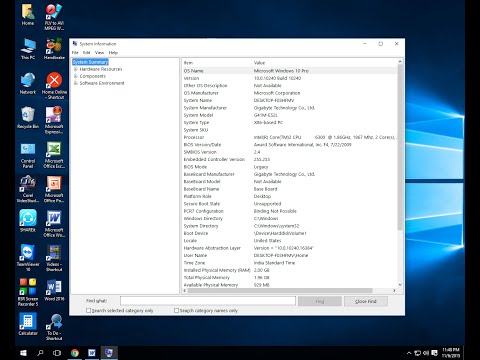This screenshot has width=480, height=360.
Task: Show hidden system tray icons arrow
Action: click(409, 353)
